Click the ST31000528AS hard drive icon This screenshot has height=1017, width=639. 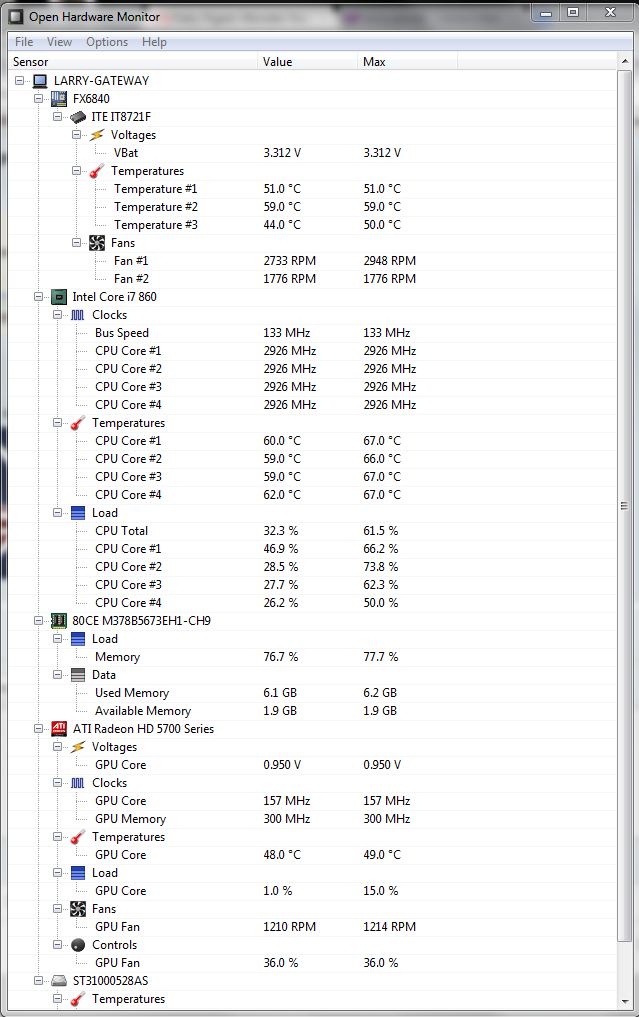click(59, 981)
